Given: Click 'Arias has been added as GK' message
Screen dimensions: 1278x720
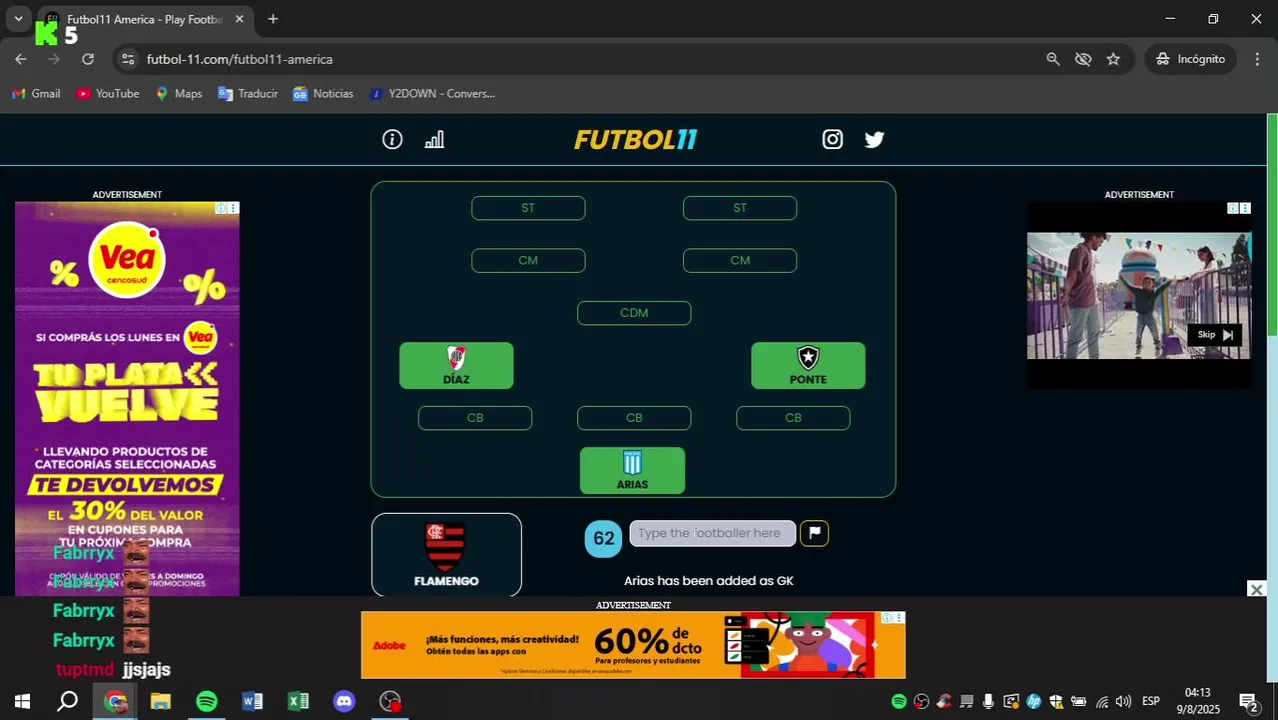Looking at the screenshot, I should [709, 581].
